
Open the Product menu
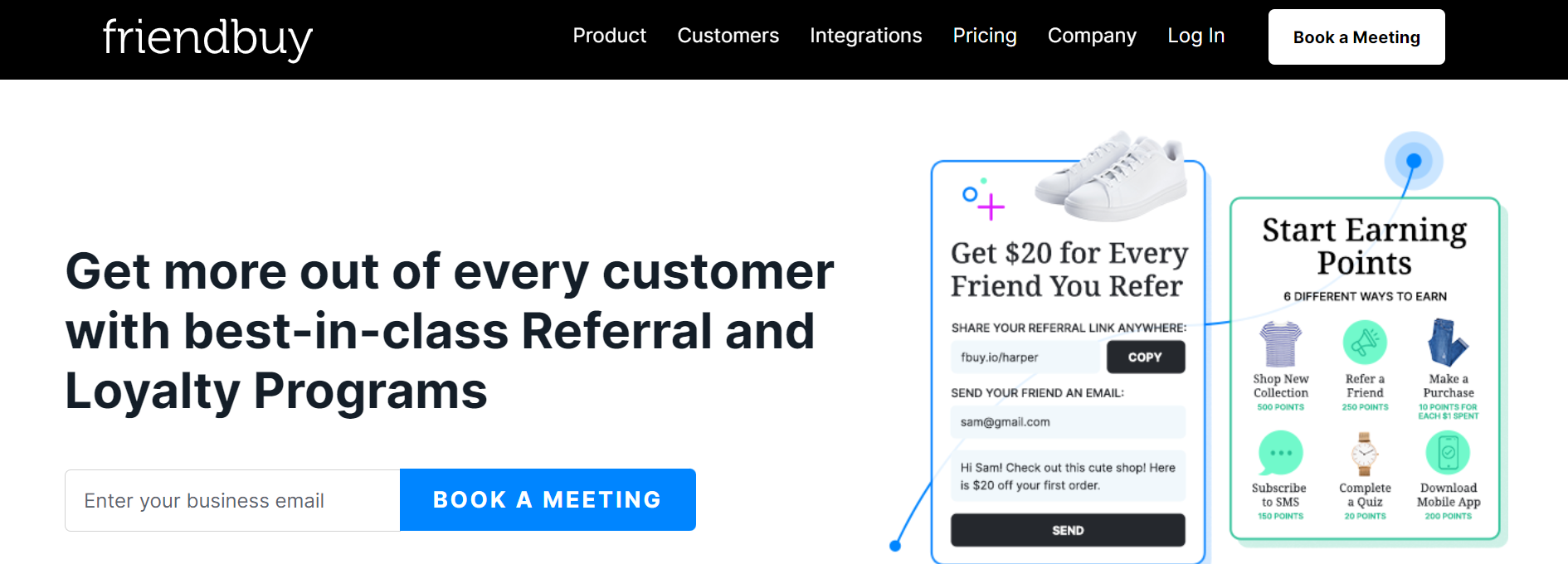609,36
